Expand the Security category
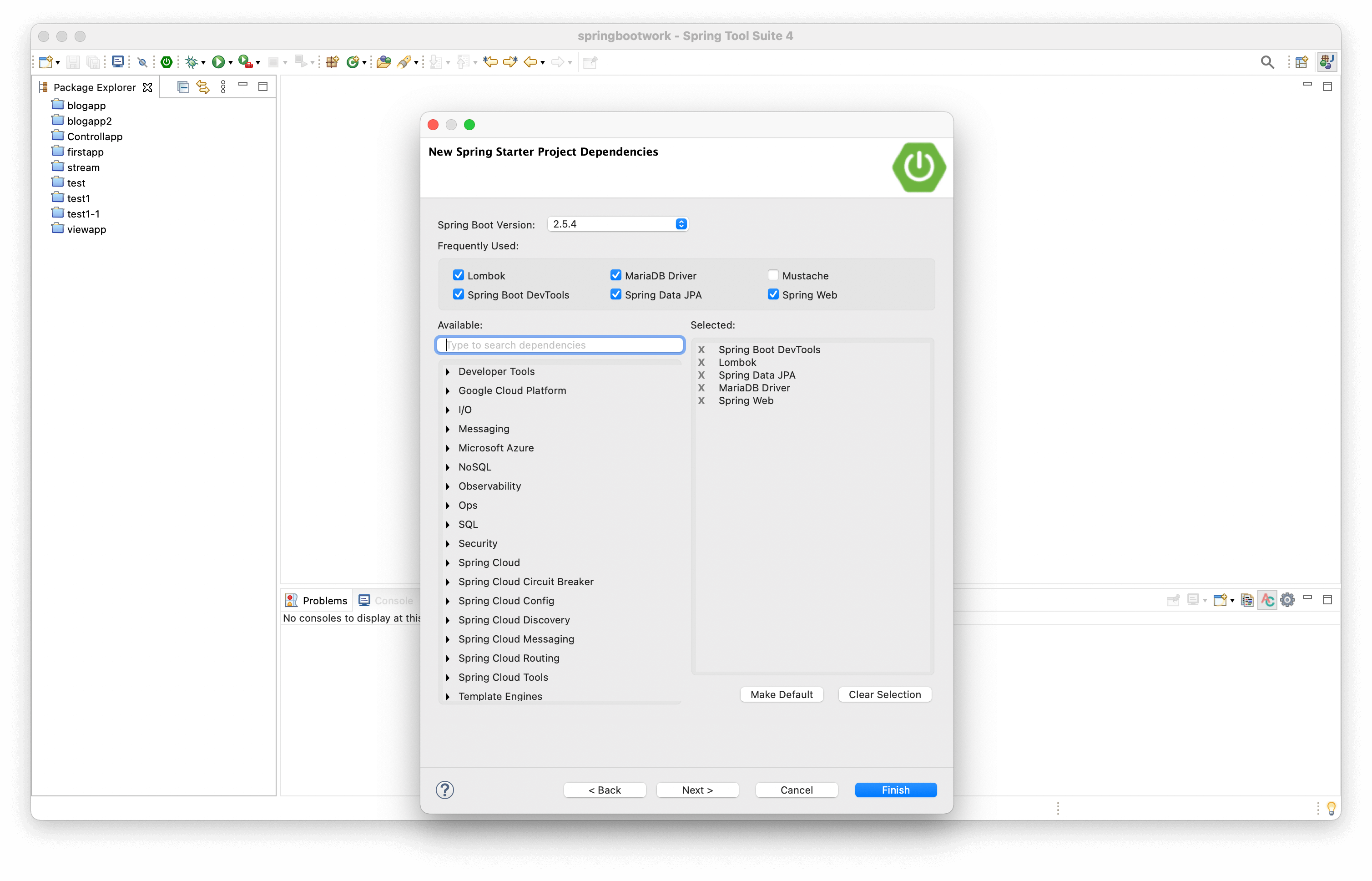Screen dimensions: 1372x881 (x=447, y=543)
